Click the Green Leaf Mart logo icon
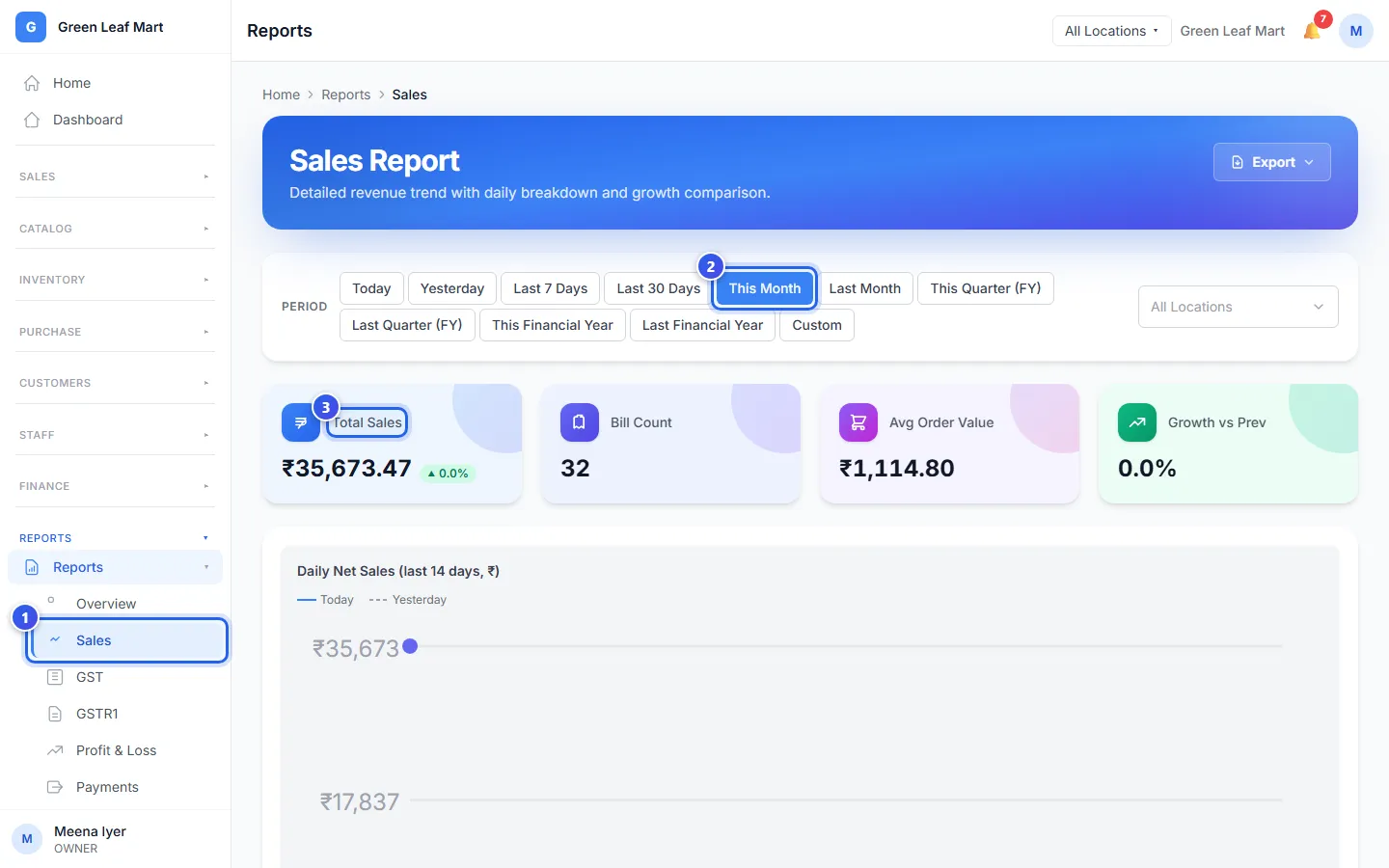 31,27
